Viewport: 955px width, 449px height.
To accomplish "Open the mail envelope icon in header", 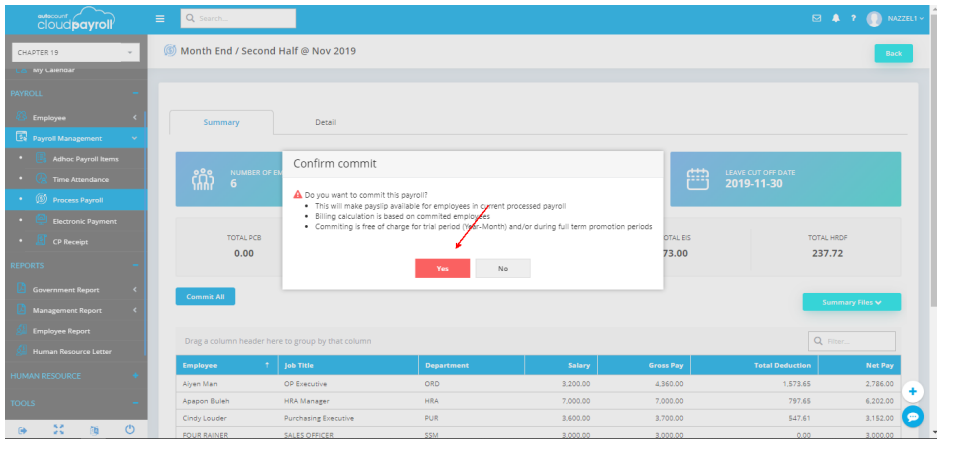I will tap(816, 18).
